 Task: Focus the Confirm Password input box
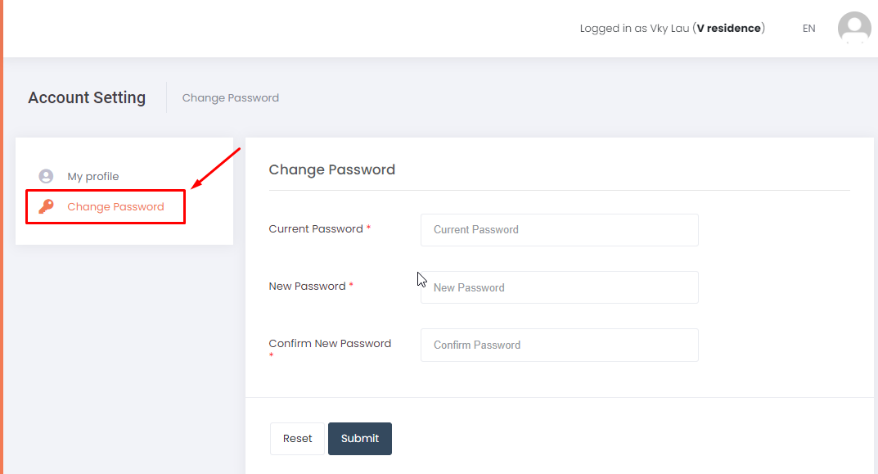[559, 345]
